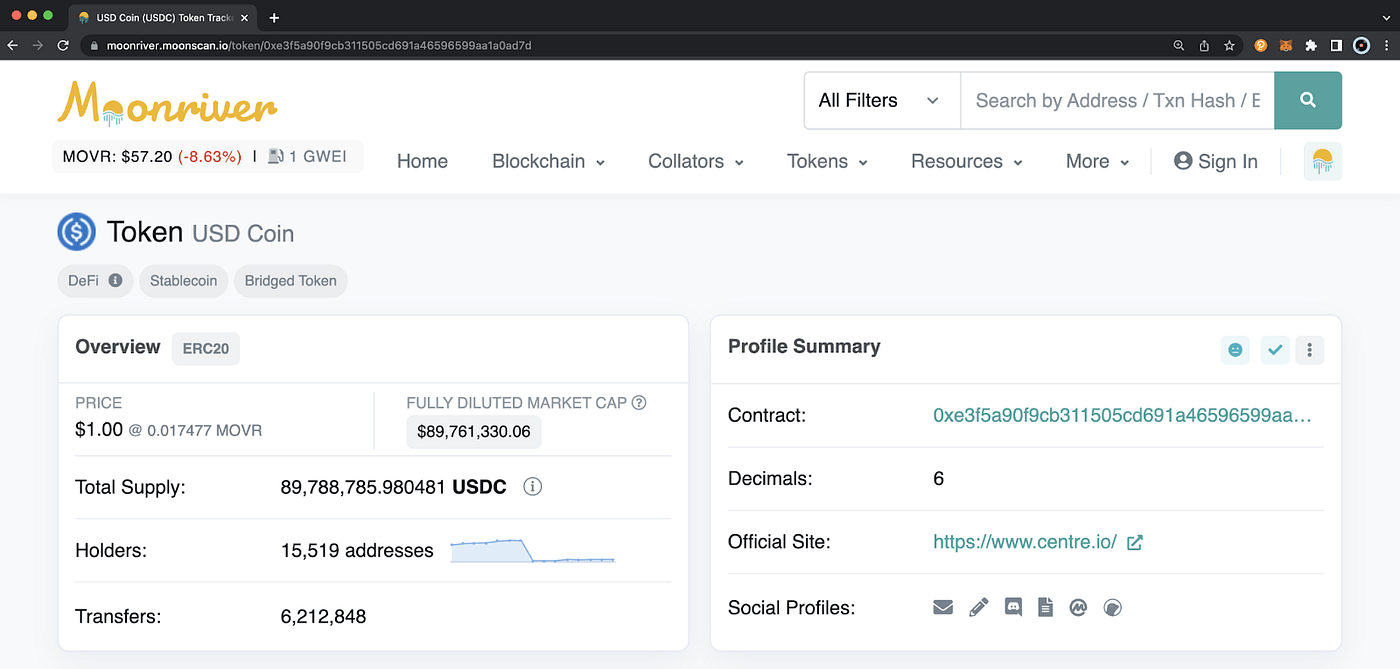The height and width of the screenshot is (669, 1400).
Task: Open the Discord social profile link
Action: tap(1013, 607)
